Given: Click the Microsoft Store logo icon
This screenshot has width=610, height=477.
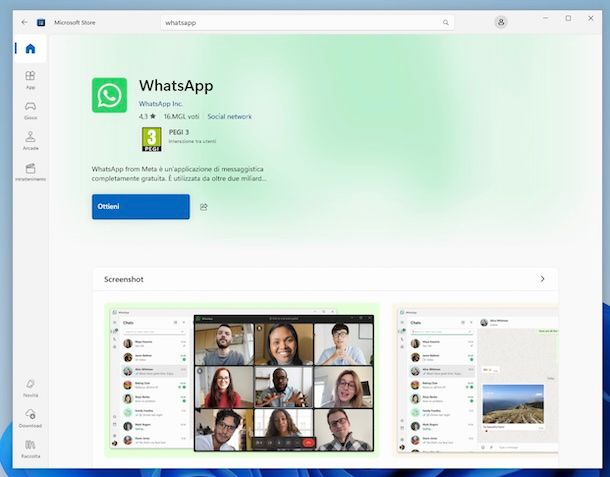Looking at the screenshot, I should tap(41, 22).
